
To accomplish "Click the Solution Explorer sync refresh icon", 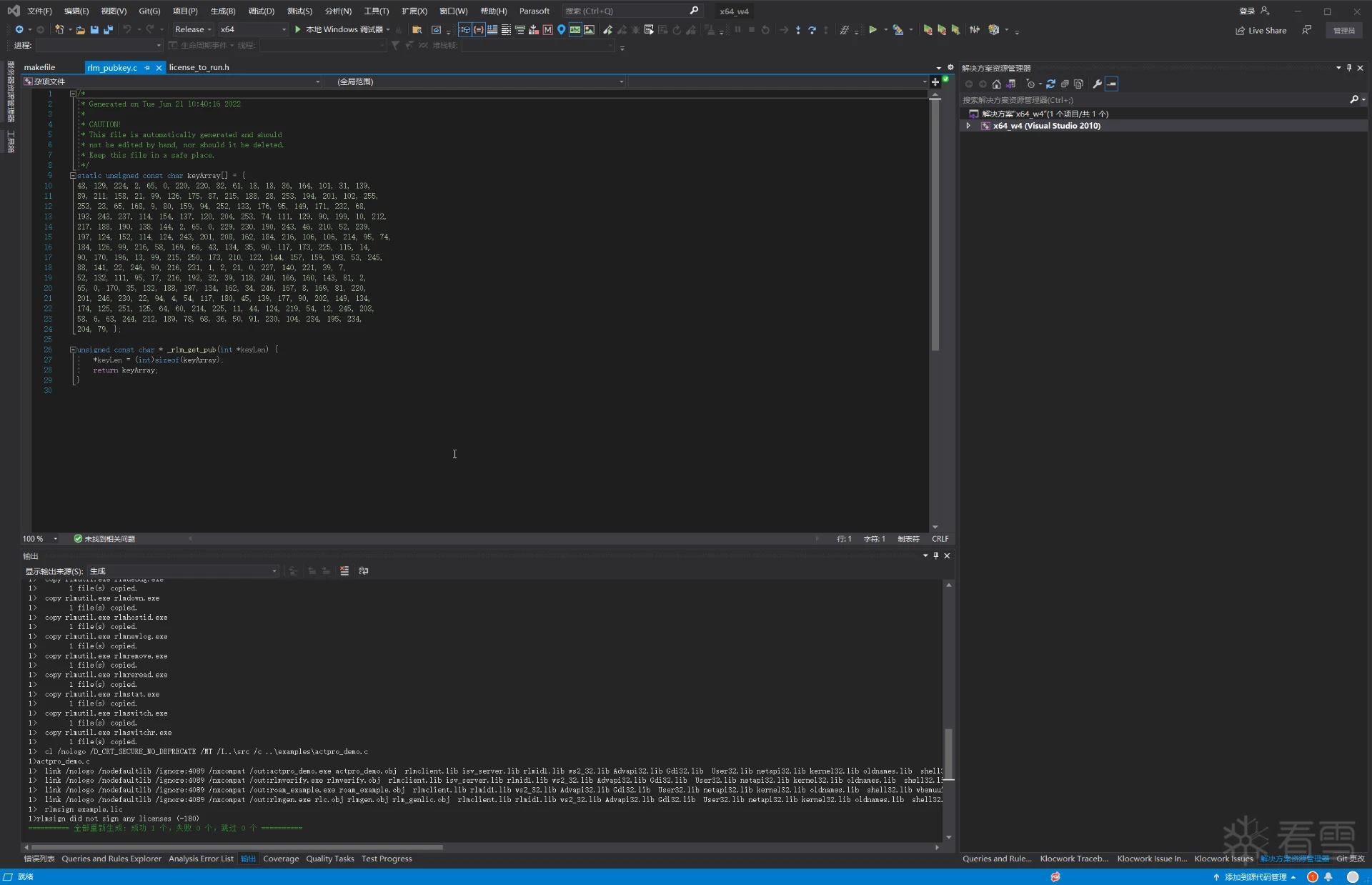I will (x=1050, y=84).
